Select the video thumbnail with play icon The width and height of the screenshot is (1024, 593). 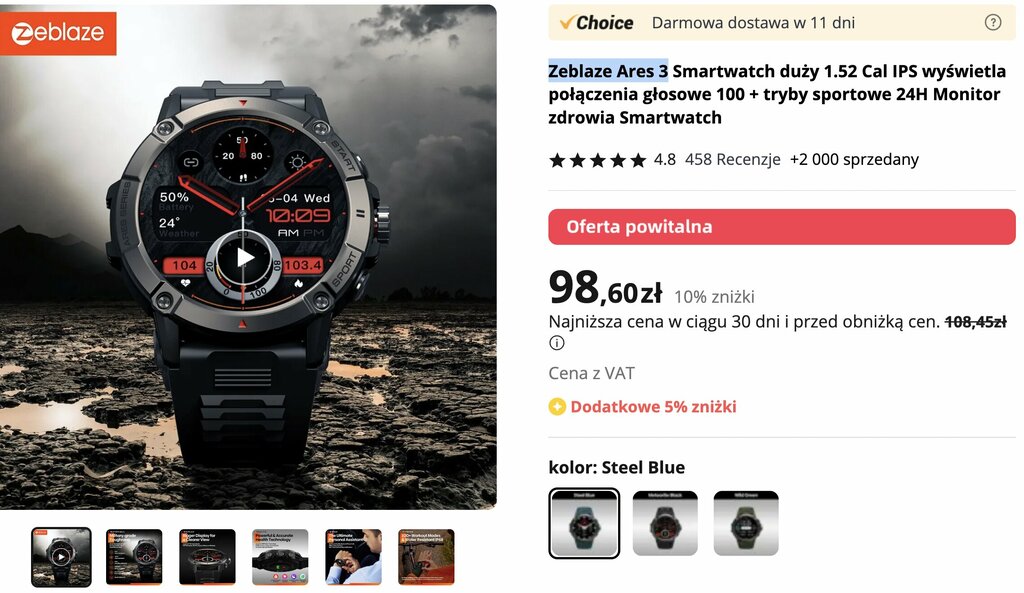(x=61, y=557)
